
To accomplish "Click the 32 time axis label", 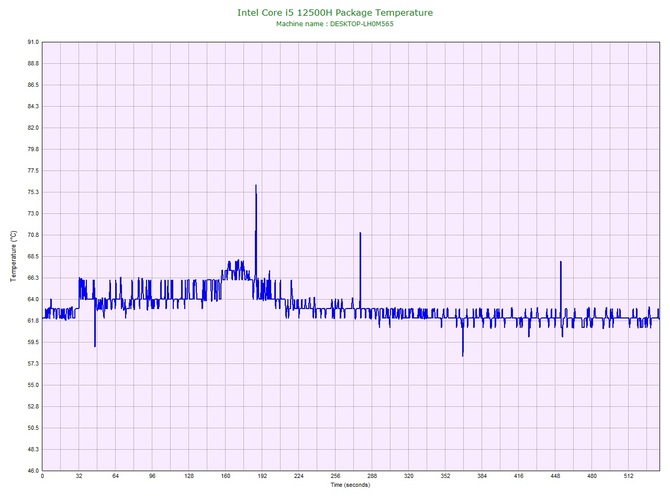I will (79, 476).
